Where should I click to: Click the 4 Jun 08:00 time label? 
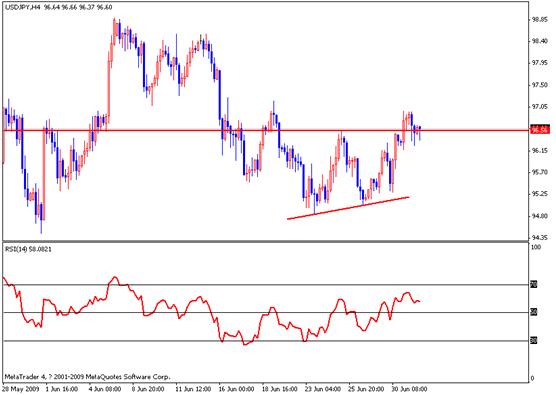[105, 389]
